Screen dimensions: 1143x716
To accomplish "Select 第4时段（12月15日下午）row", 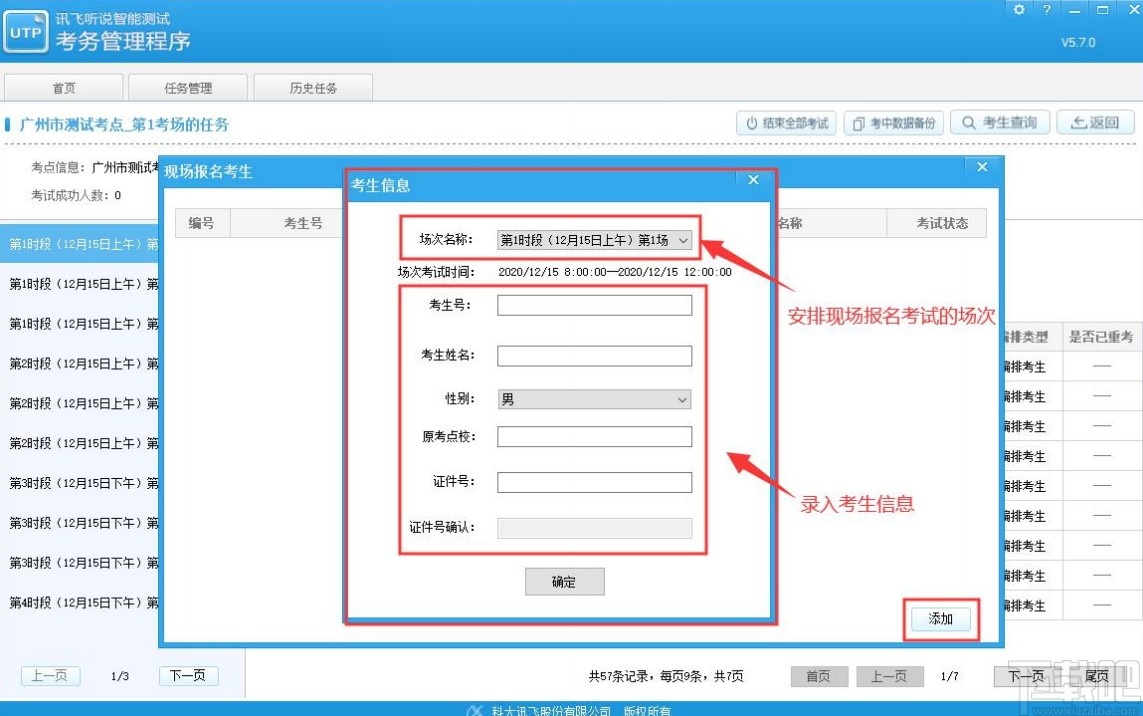I will click(x=79, y=602).
